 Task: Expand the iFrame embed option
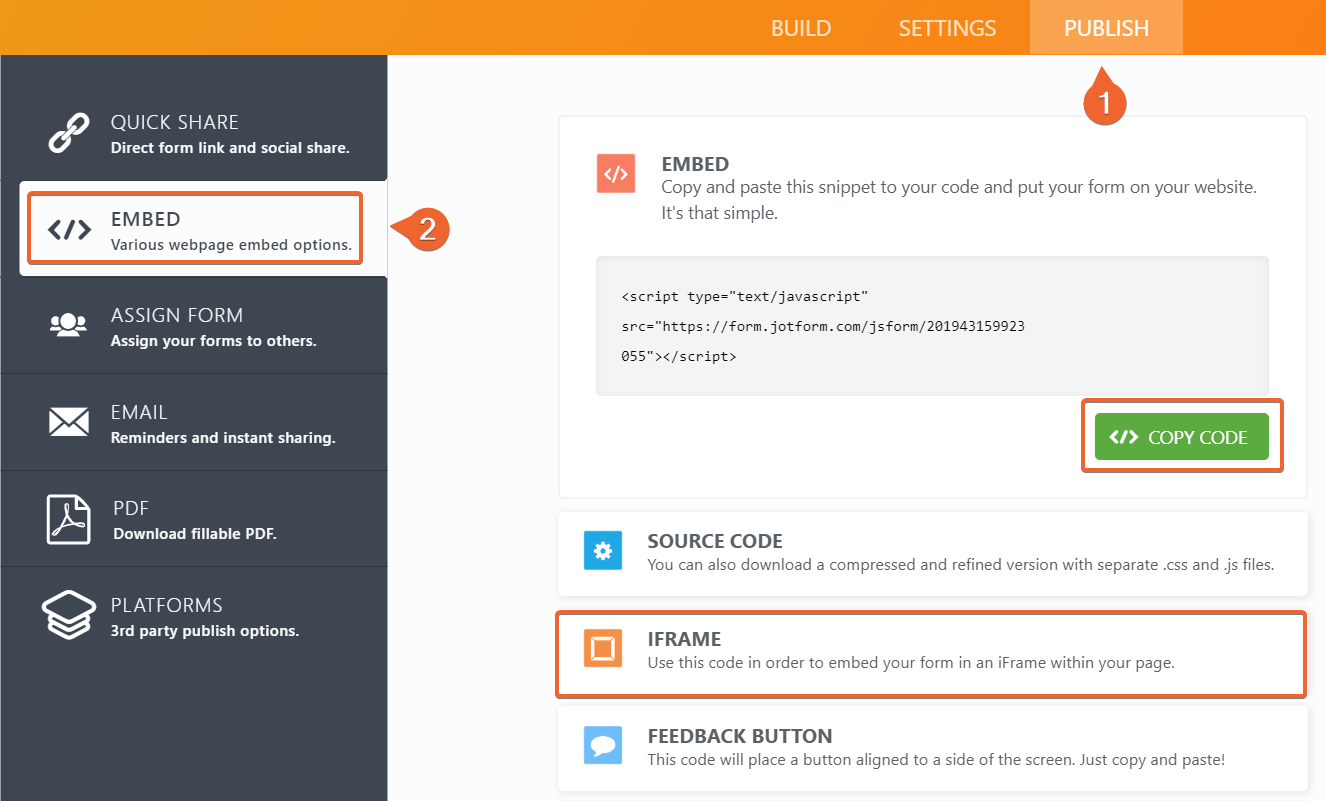coord(932,650)
